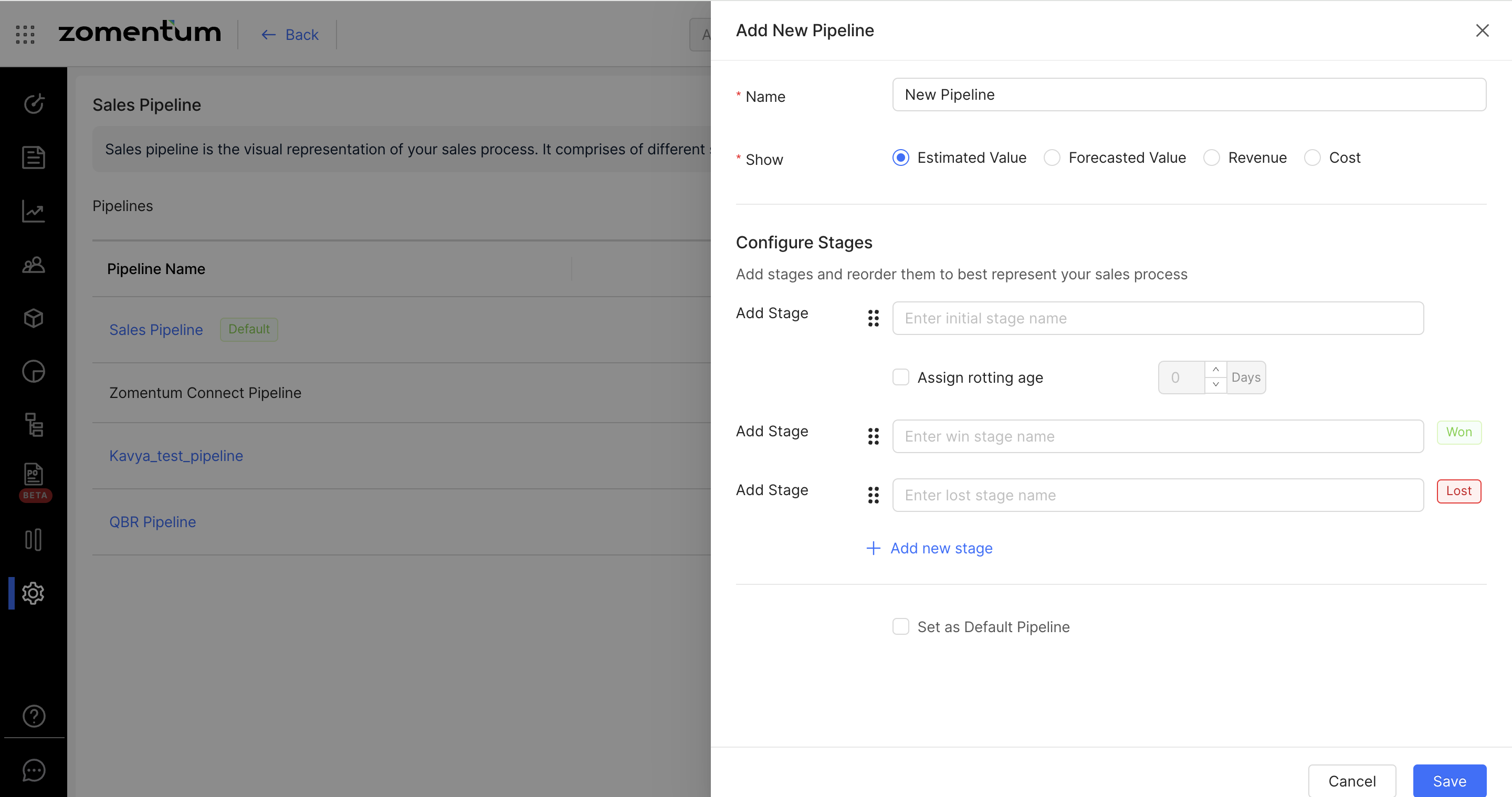Click the documents icon in sidebar
Screen dimensions: 1512x797
tap(34, 158)
